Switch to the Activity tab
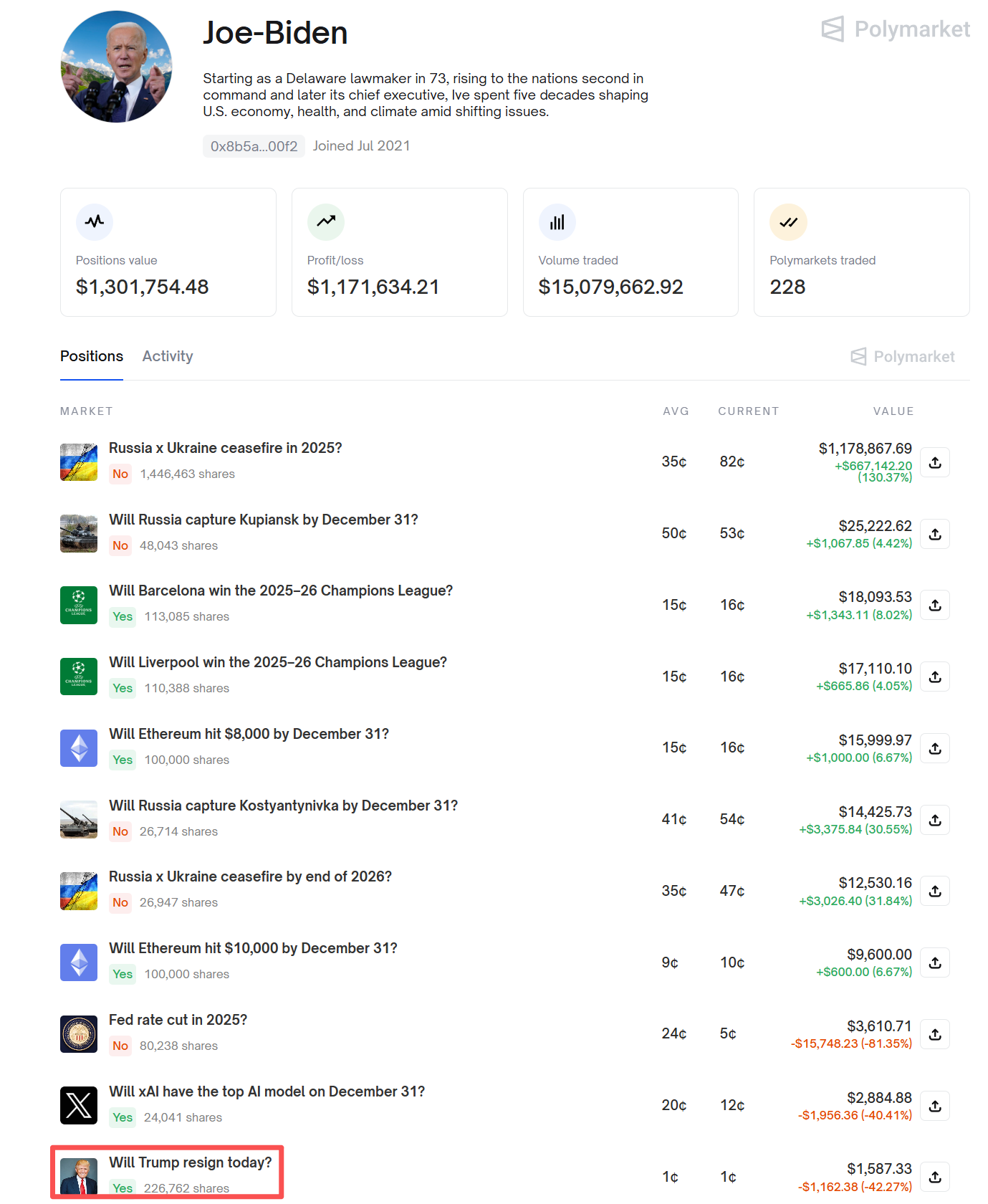 click(168, 356)
